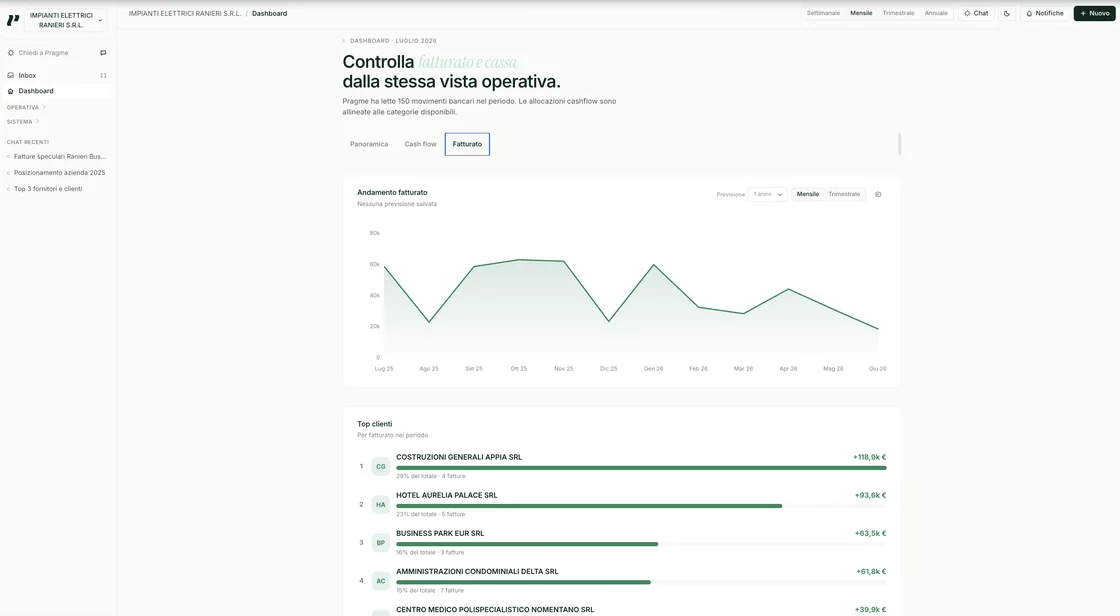Click Dashboard in the breadcrumb
Screen dimensions: 1120x616
[x=269, y=14]
